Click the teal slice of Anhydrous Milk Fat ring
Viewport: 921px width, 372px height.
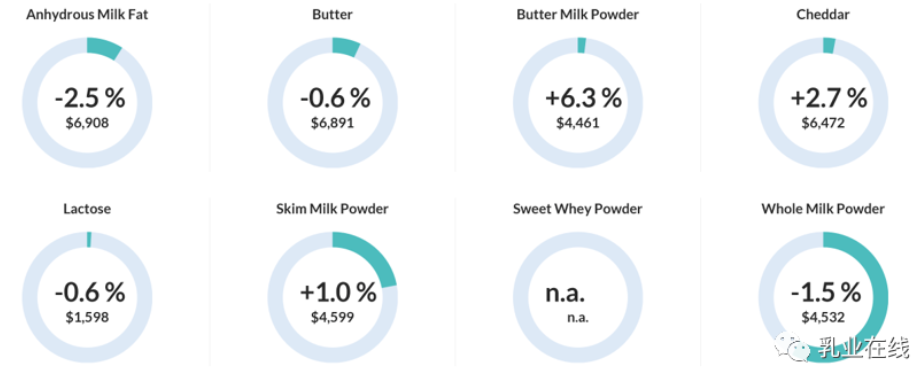pyautogui.click(x=103, y=47)
